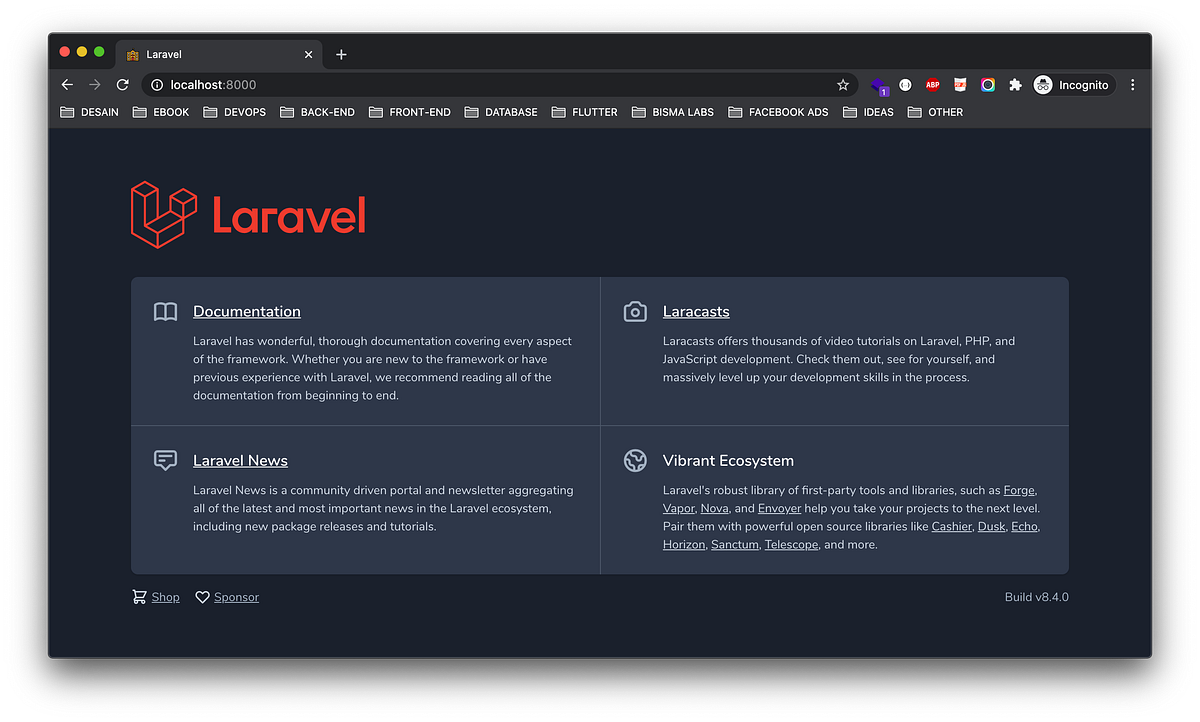Click the book icon beside Documentation
Screen dimensions: 1200x722
[x=165, y=311]
